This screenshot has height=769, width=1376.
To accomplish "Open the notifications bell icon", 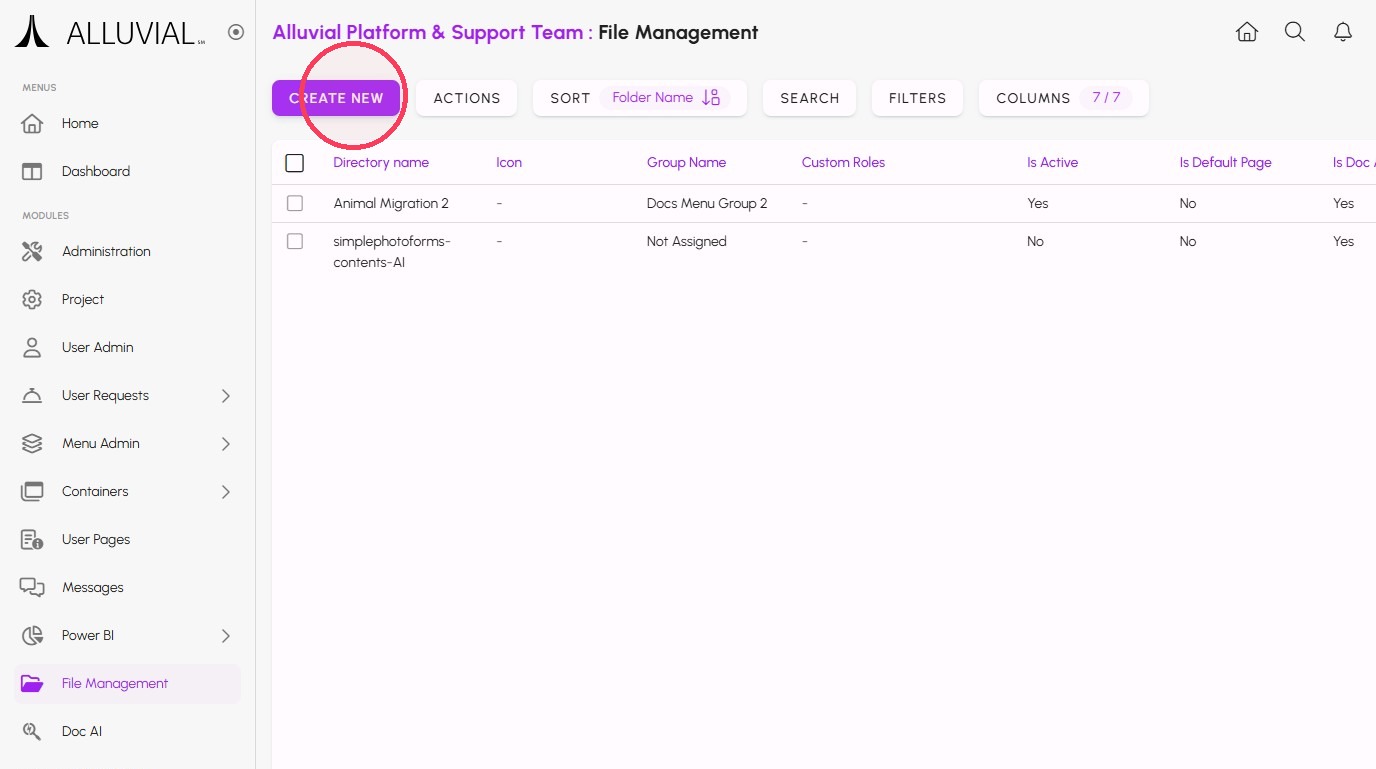I will pyautogui.click(x=1343, y=32).
